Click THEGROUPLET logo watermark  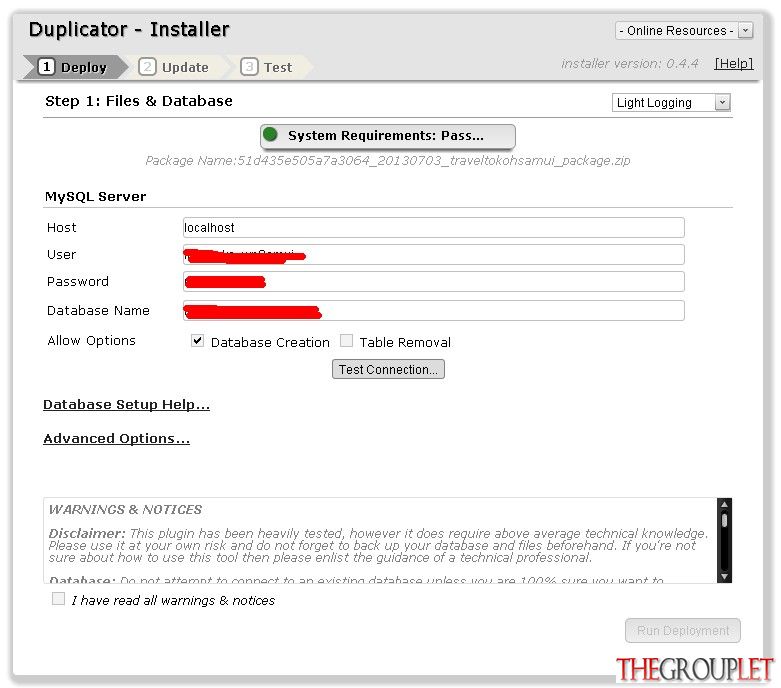(694, 669)
